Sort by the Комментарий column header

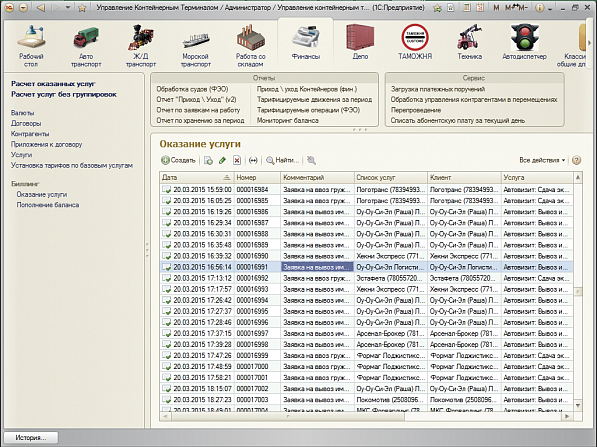pos(317,177)
